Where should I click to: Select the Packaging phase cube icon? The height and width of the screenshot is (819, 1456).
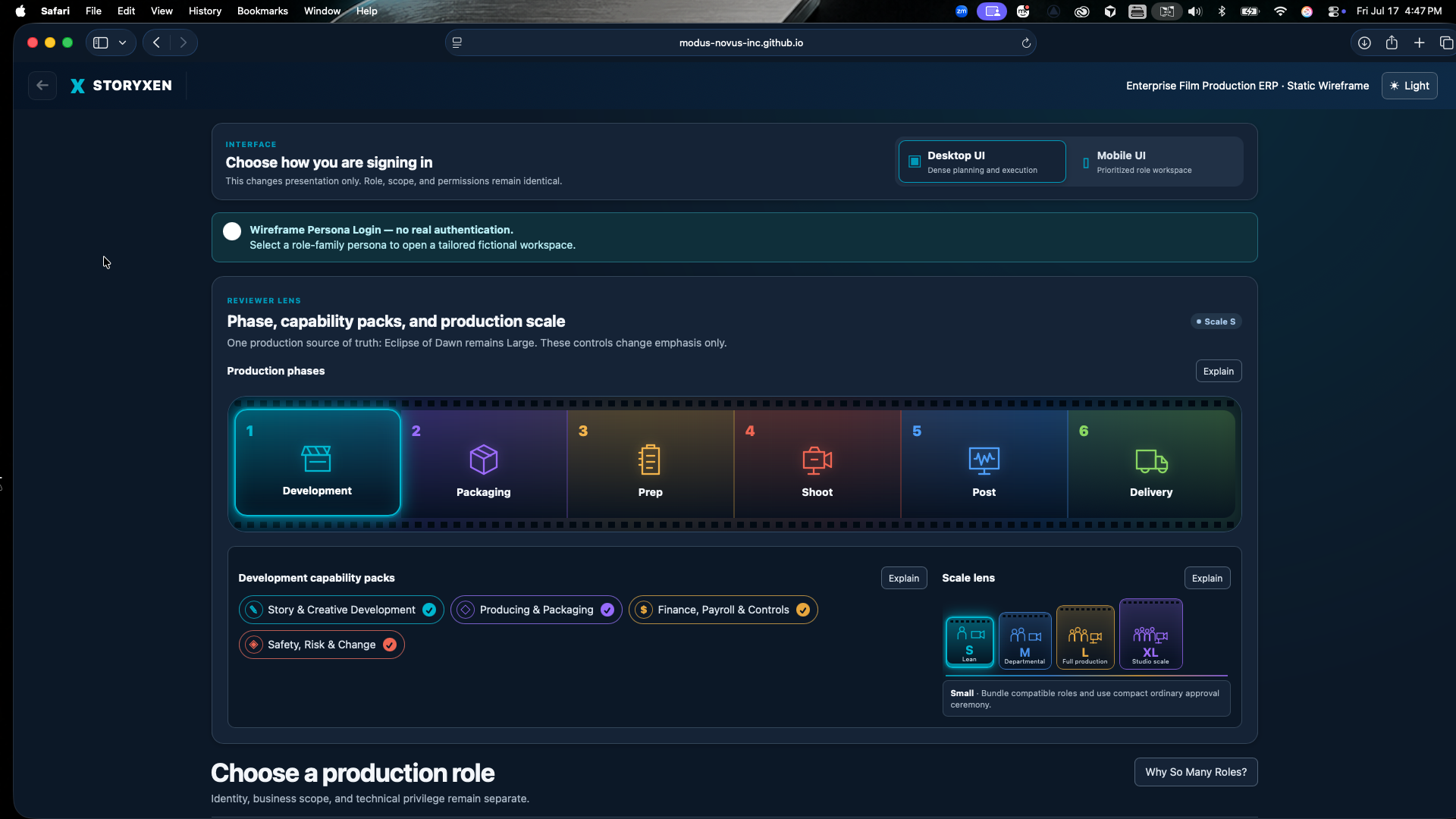[483, 460]
